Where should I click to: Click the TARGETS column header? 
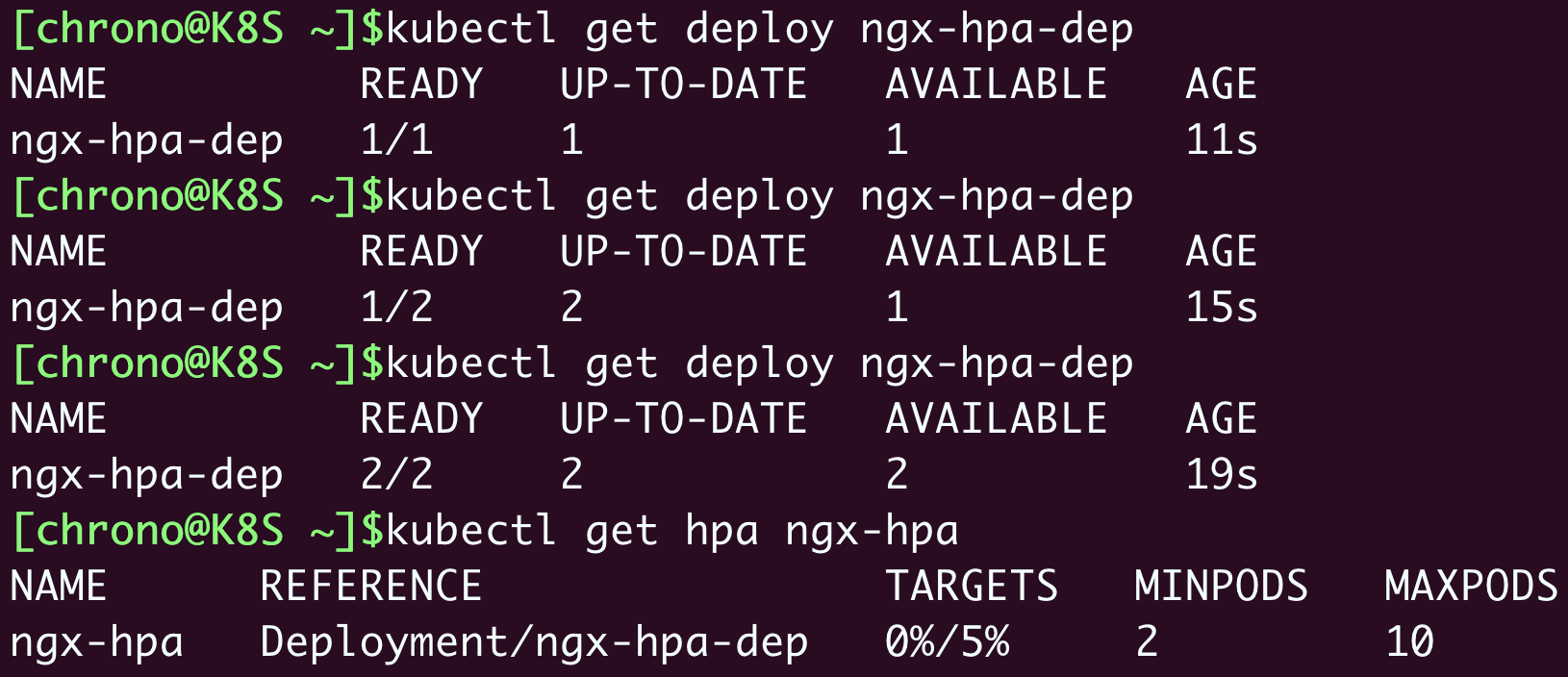coord(971,587)
